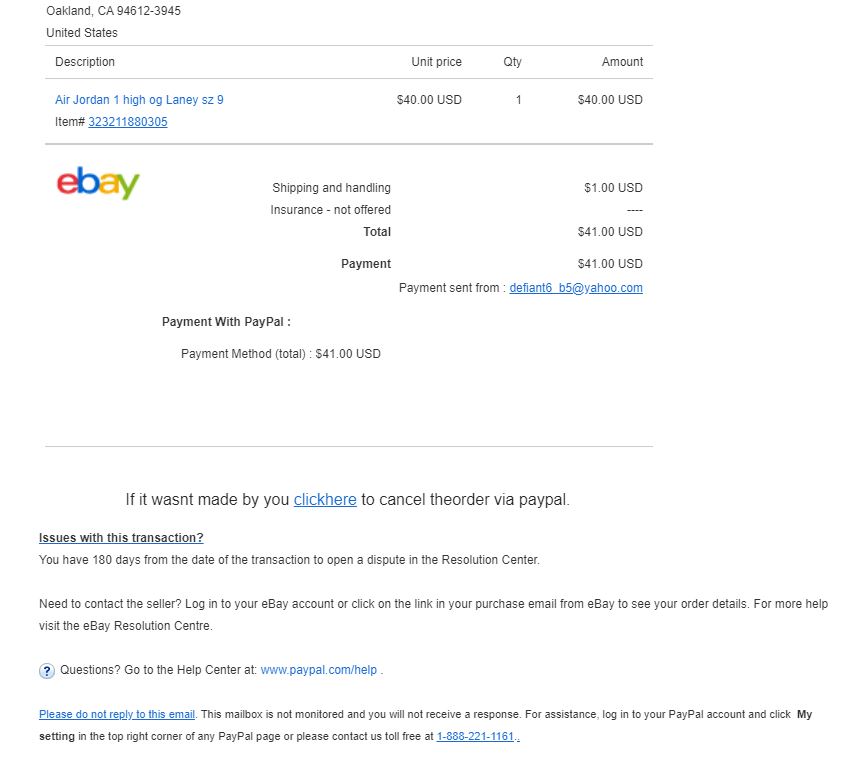Click the eBay logo

[x=98, y=183]
